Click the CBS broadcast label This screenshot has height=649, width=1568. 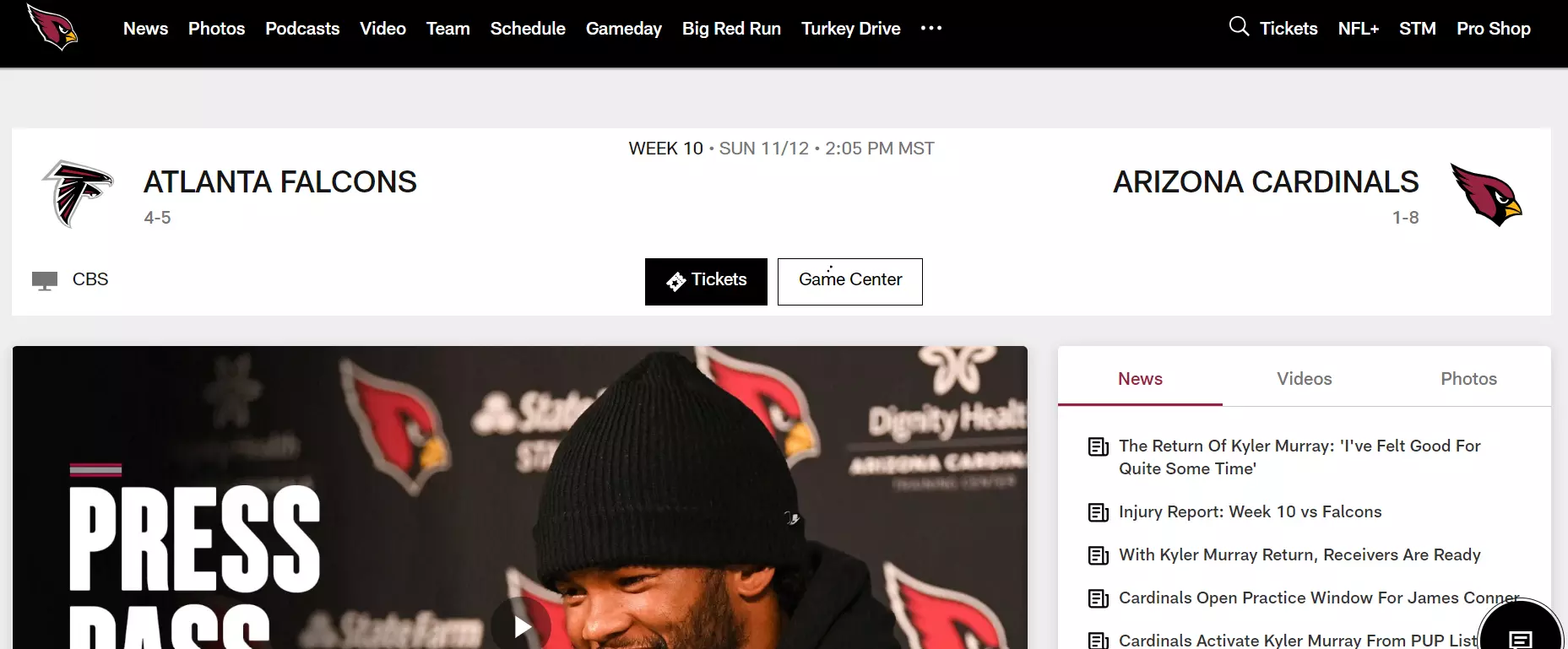[x=90, y=279]
